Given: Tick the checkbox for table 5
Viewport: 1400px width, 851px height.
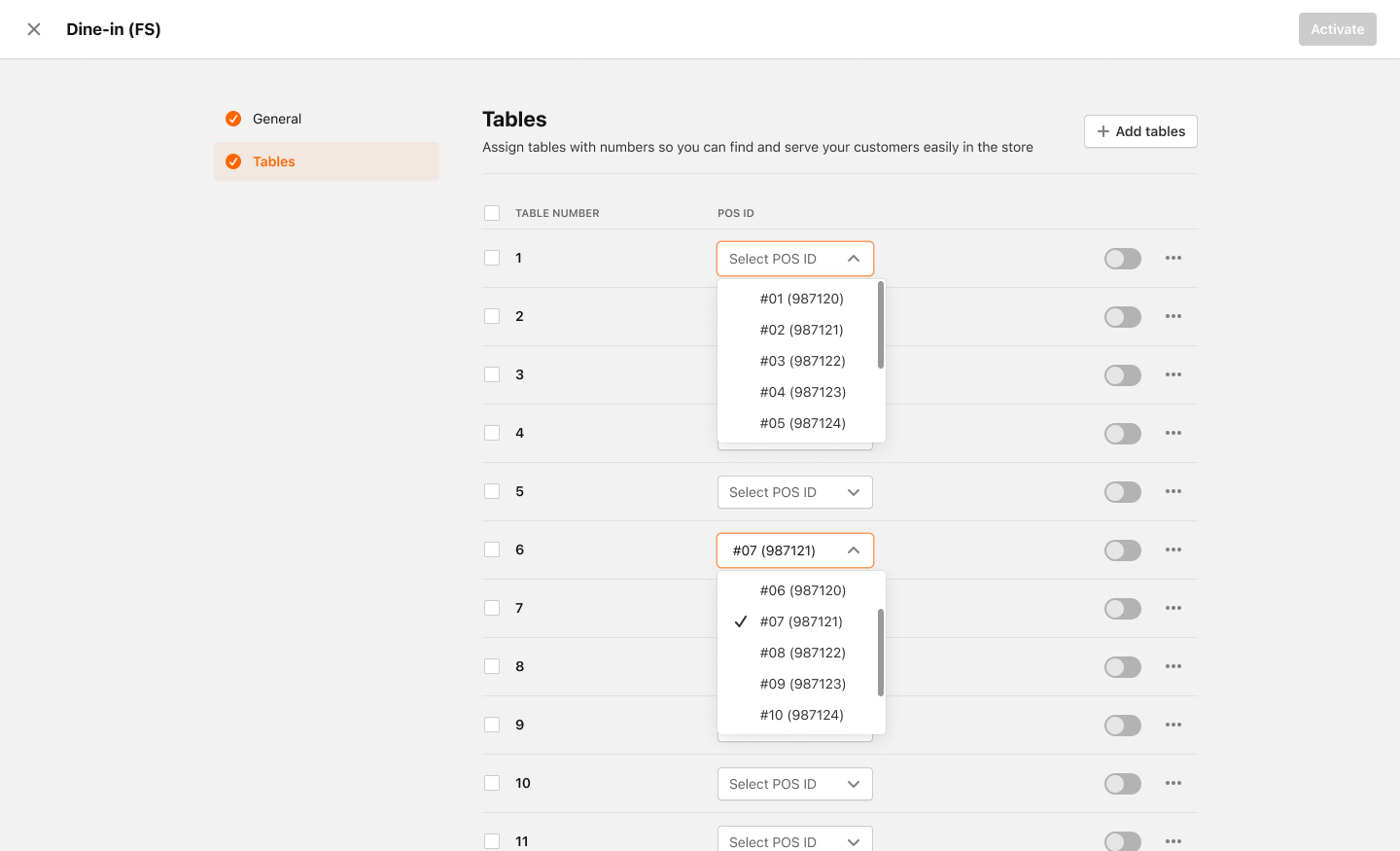Looking at the screenshot, I should [492, 491].
